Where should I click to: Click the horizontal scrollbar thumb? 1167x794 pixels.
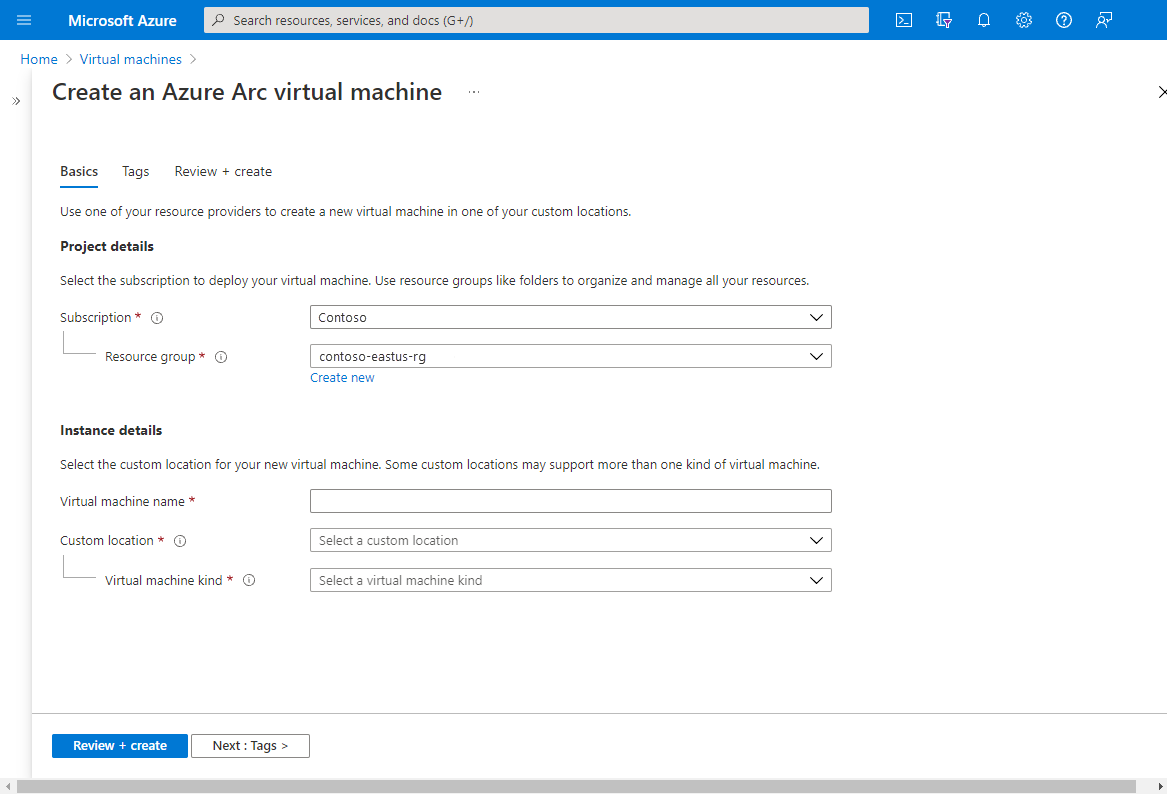[x=576, y=787]
